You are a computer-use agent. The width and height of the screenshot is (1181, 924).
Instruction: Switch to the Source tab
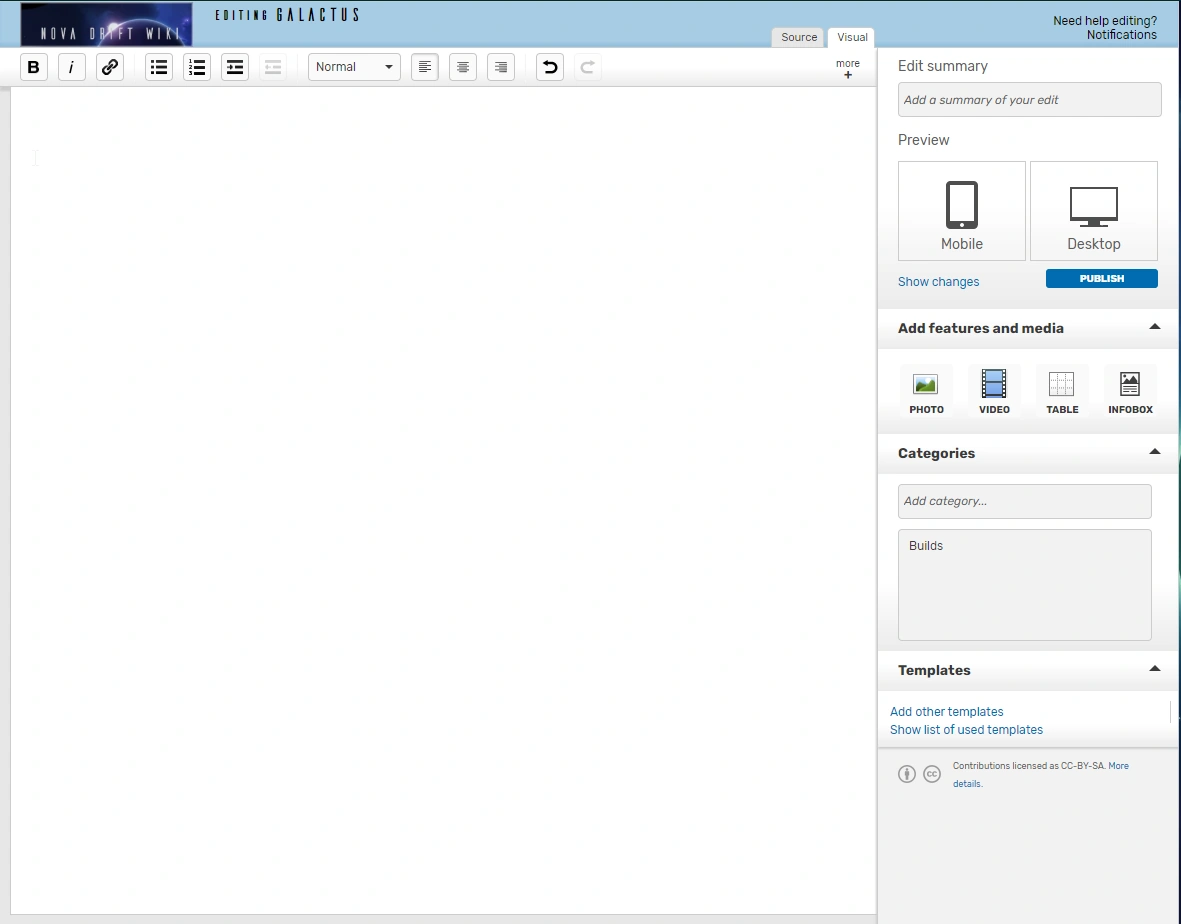798,37
